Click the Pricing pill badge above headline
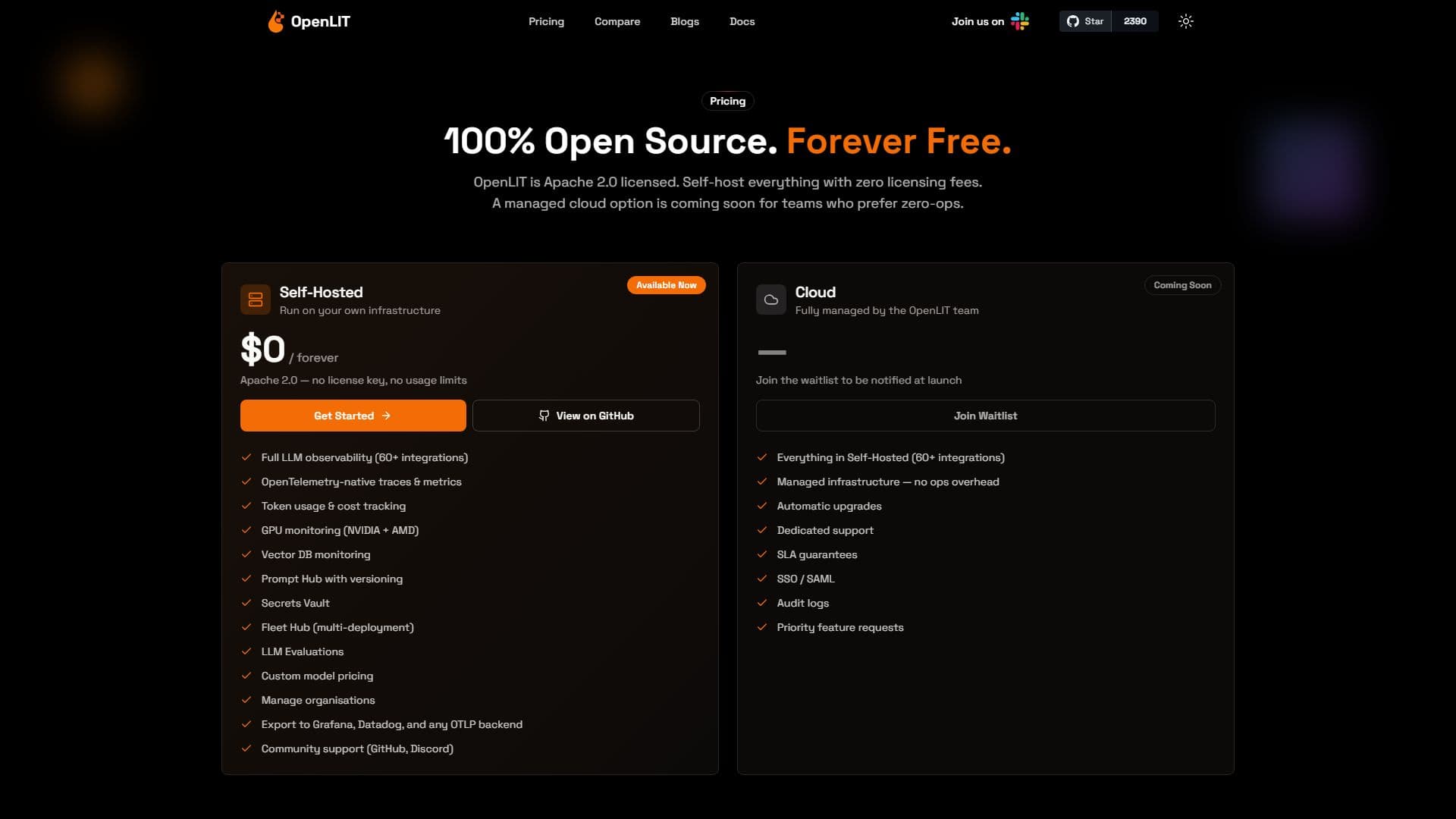The height and width of the screenshot is (819, 1456). pyautogui.click(x=727, y=101)
